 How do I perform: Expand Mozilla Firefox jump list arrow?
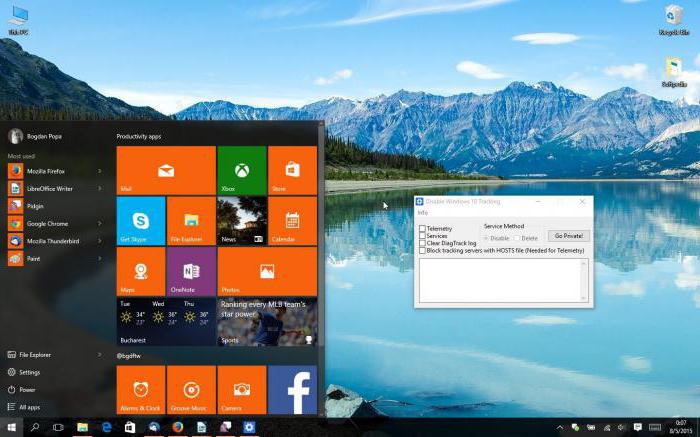pos(100,171)
